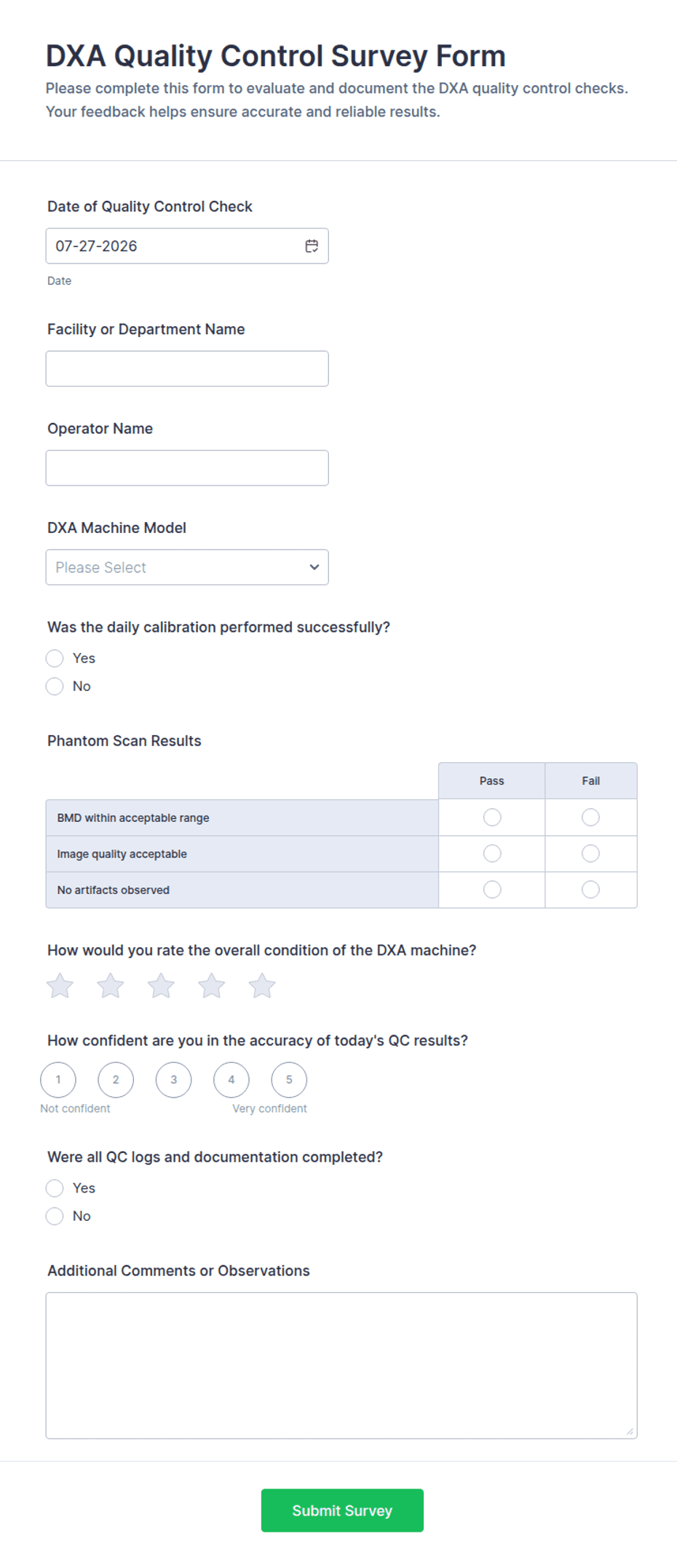Select Yes for daily calibration performed
This screenshot has height=1568, width=677.
point(55,658)
